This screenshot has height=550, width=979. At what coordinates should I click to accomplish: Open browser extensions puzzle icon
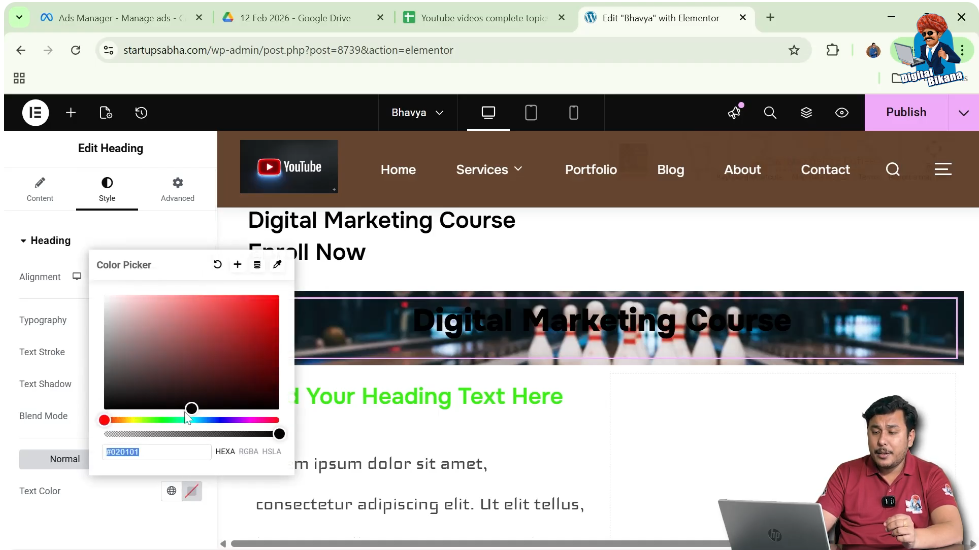(832, 50)
